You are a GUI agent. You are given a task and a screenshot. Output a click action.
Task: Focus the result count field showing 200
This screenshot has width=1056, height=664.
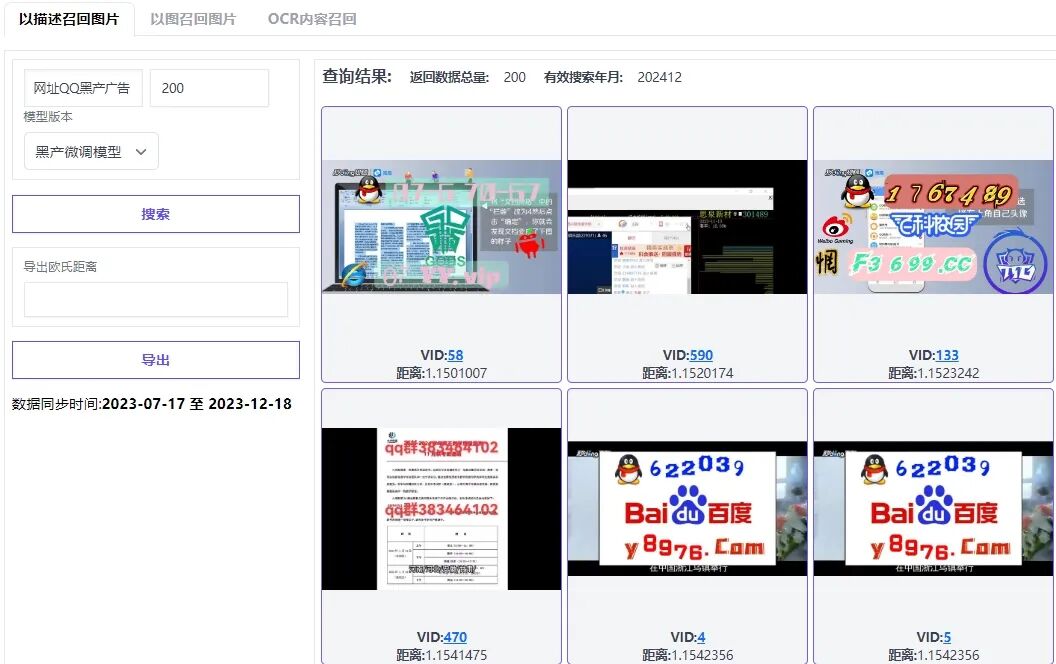coord(209,88)
